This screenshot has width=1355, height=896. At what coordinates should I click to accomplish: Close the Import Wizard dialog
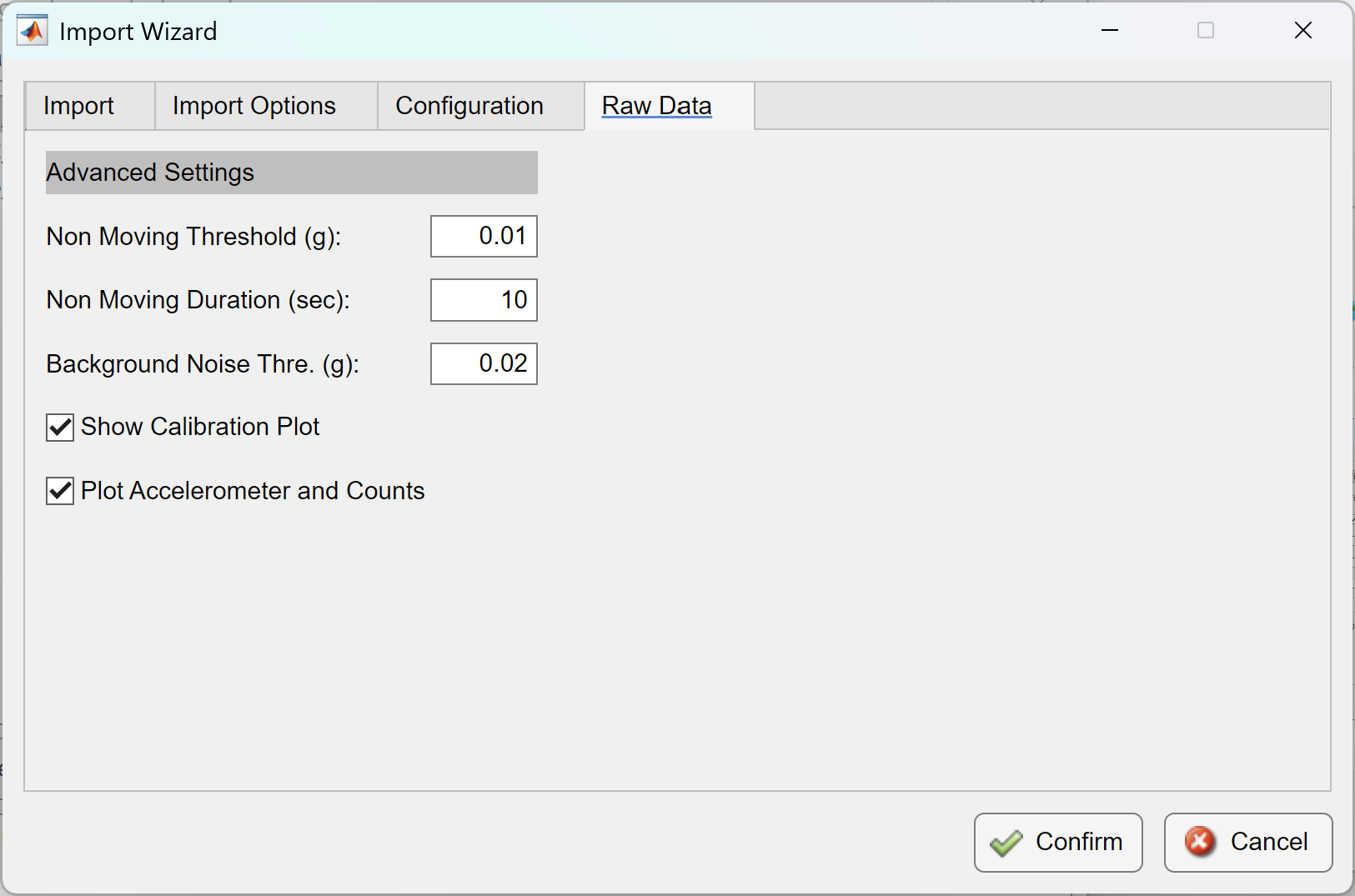[1303, 30]
